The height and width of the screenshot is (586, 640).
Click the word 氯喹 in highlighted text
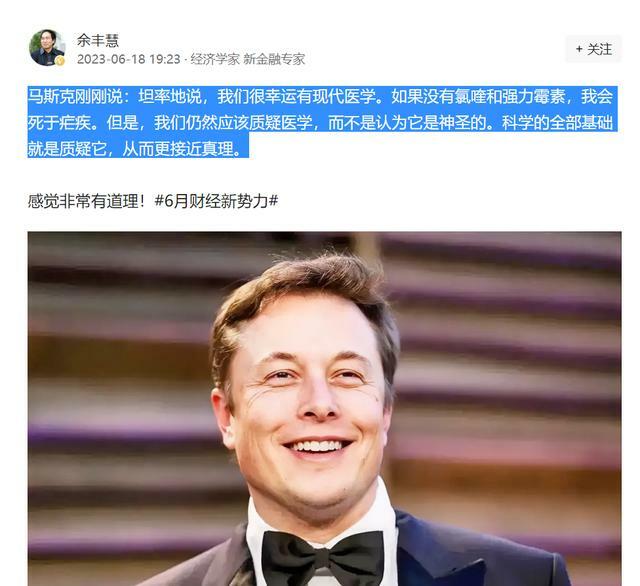(x=470, y=97)
